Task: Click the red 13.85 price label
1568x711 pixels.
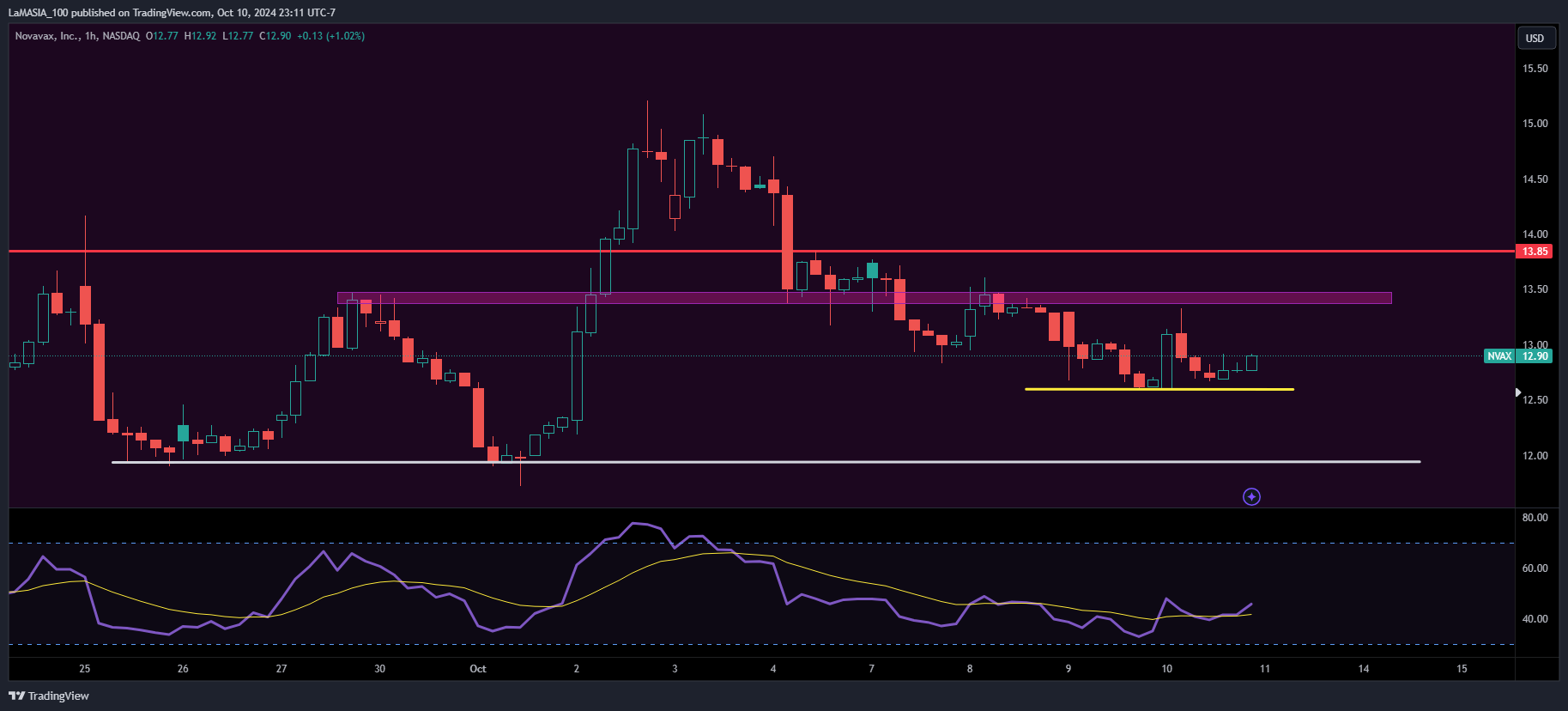Action: pos(1535,252)
